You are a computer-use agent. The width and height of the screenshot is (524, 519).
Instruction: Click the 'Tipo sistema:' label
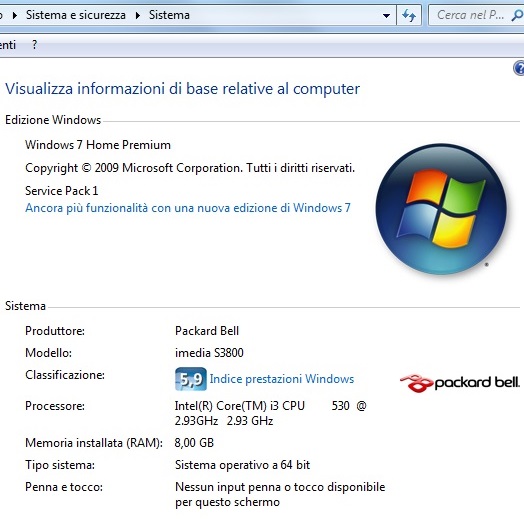pos(60,465)
